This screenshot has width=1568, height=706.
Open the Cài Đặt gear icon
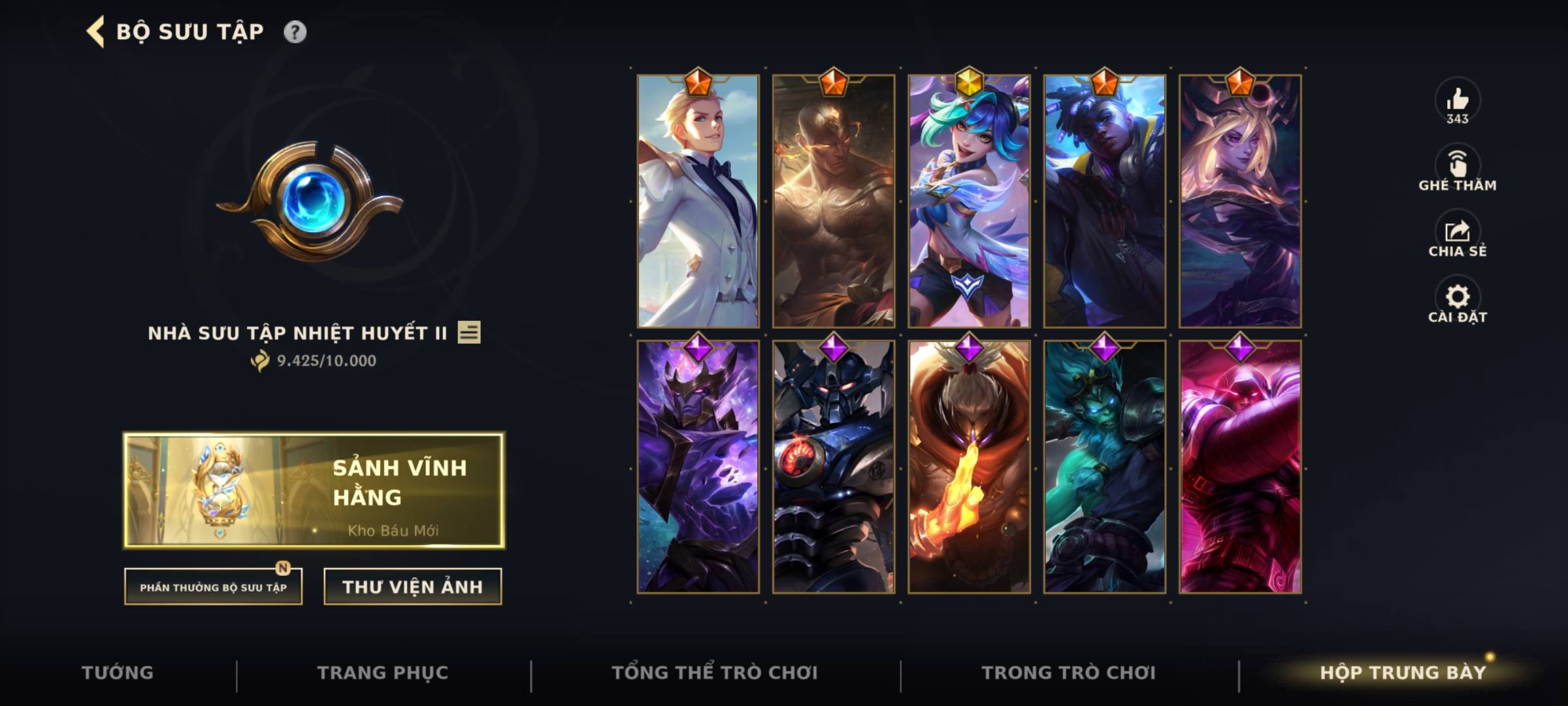(1457, 296)
